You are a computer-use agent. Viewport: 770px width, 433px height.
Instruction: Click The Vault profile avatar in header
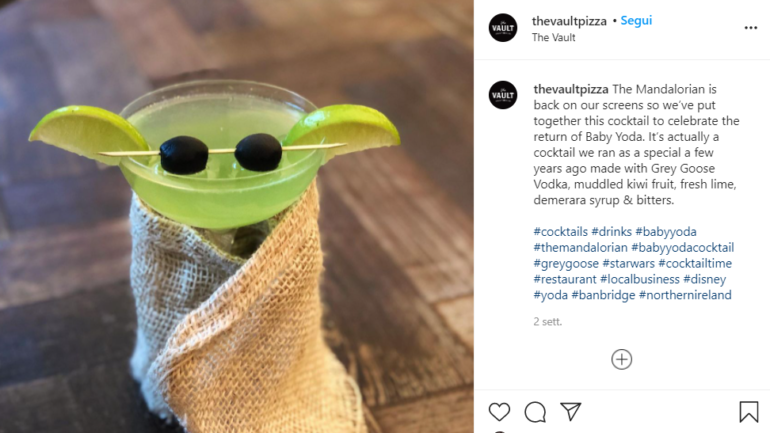[x=503, y=28]
